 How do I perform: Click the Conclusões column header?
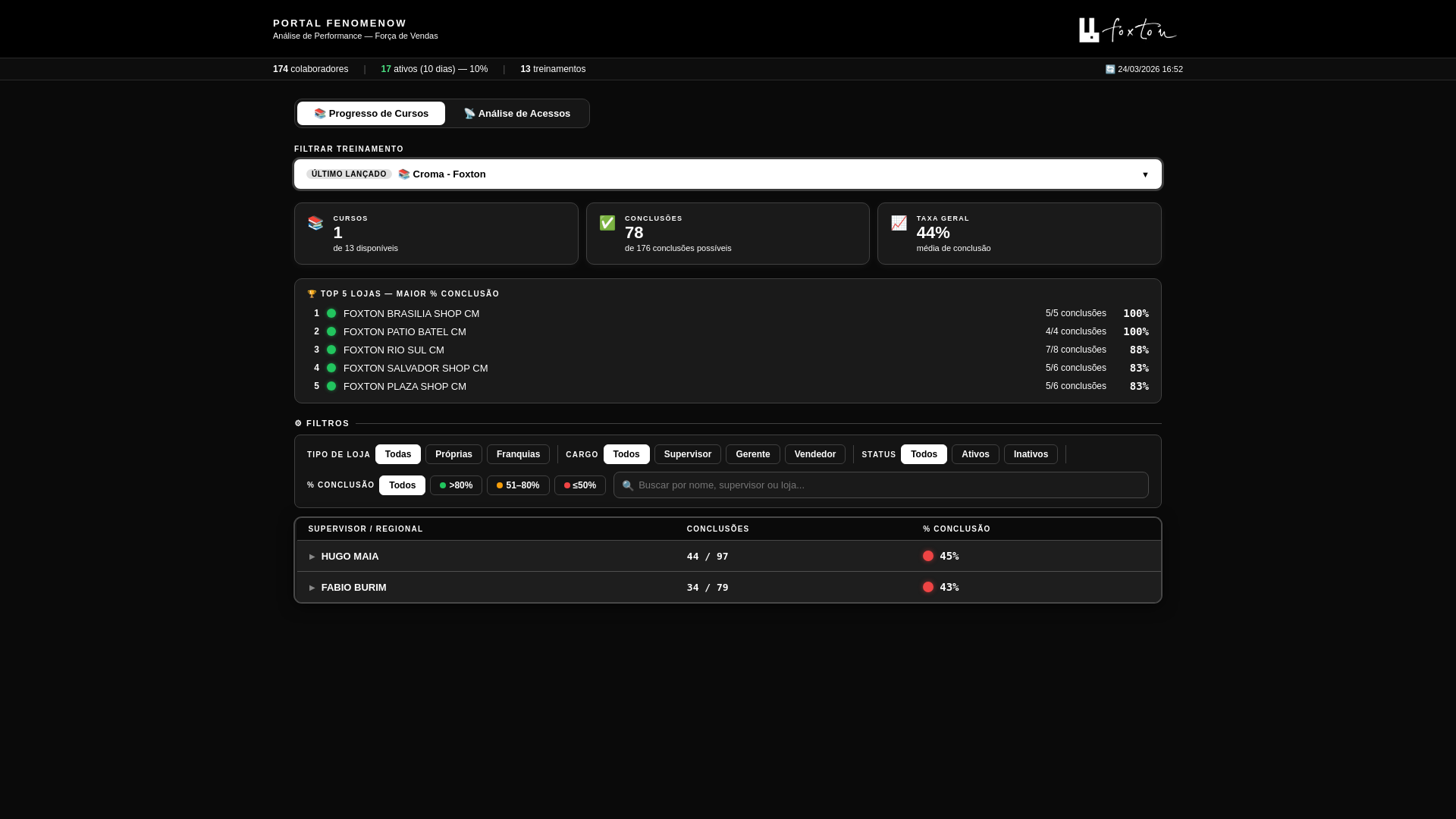tap(718, 529)
